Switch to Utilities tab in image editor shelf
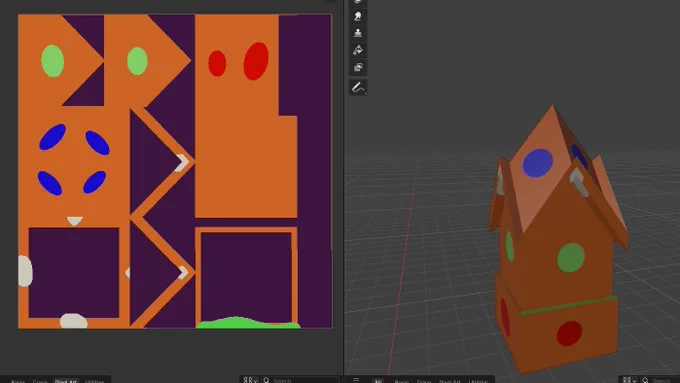This screenshot has width=680, height=383. tap(95, 381)
